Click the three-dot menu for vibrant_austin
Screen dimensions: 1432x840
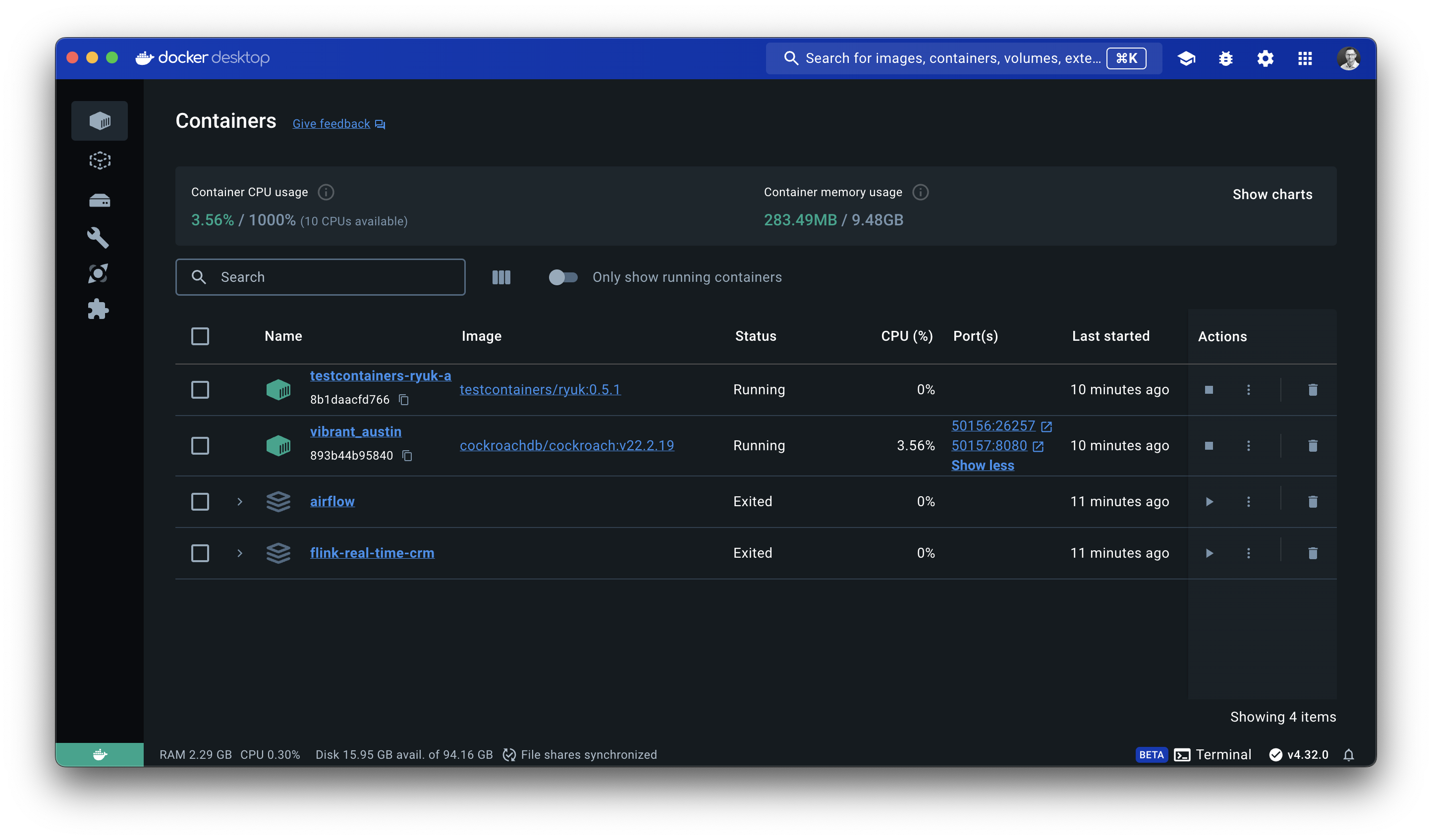1248,445
